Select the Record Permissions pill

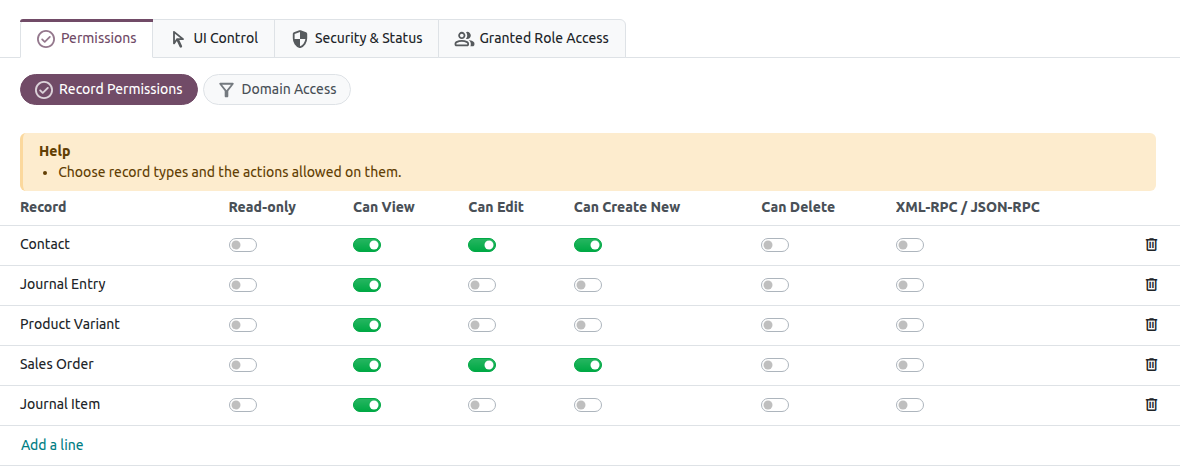point(109,89)
